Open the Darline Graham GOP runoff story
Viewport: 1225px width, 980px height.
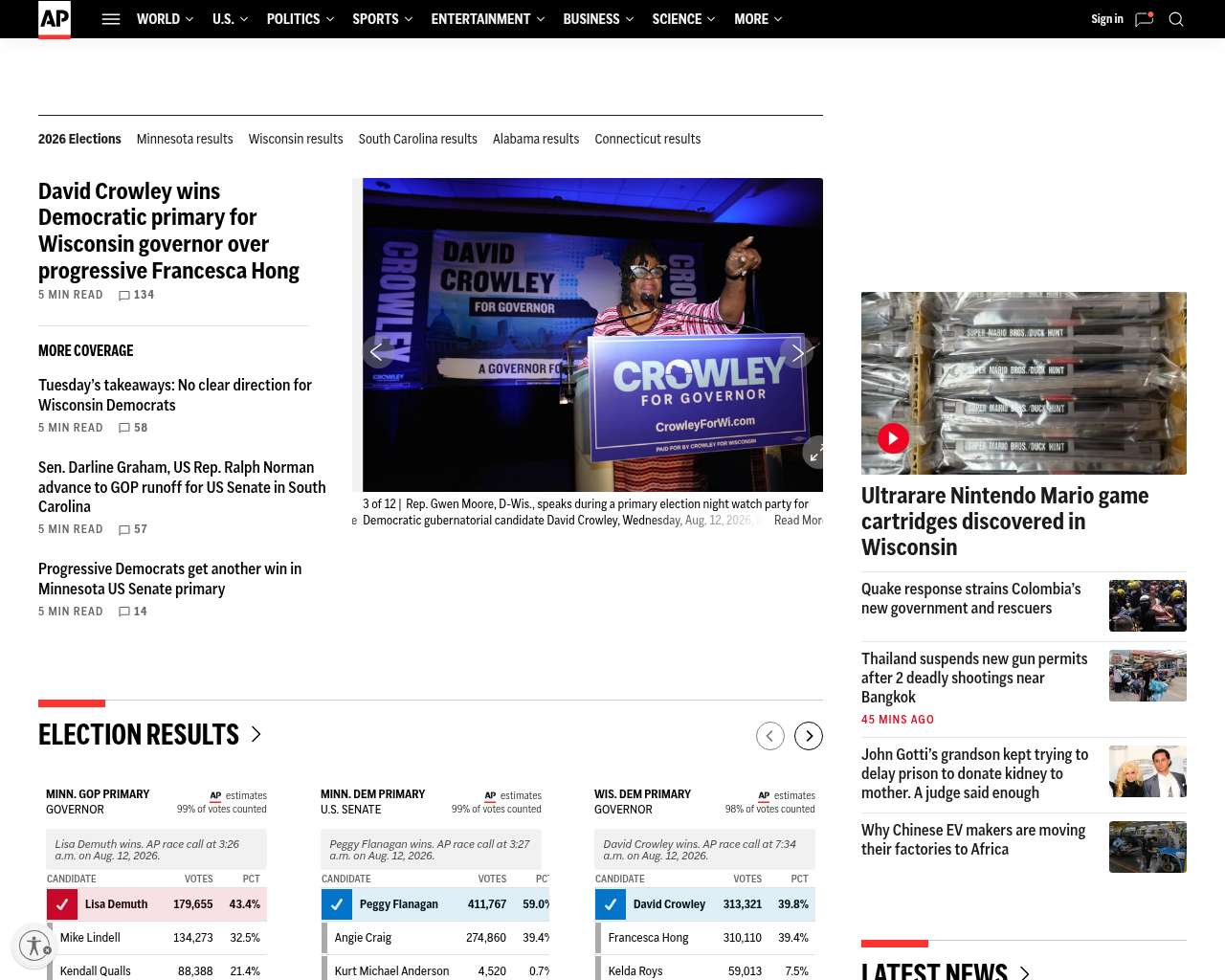182,487
